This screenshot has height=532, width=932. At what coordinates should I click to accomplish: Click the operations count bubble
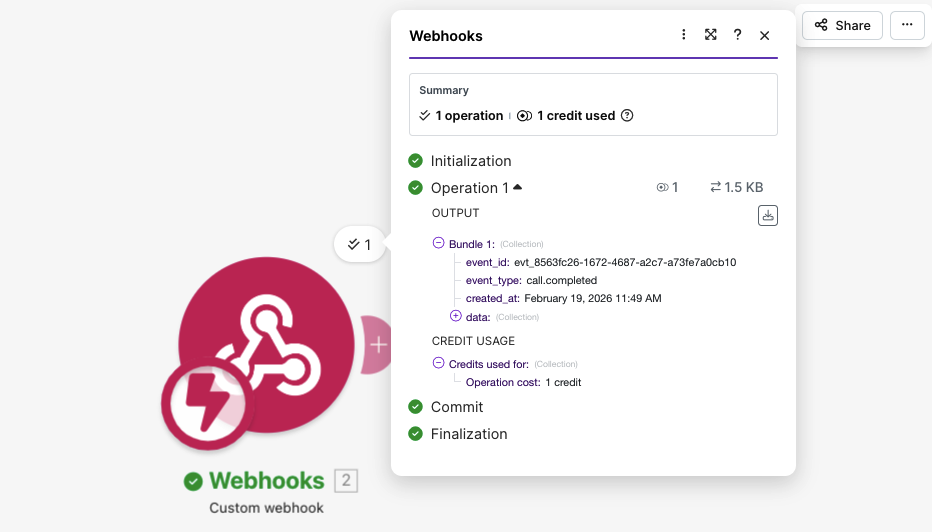[x=359, y=244]
